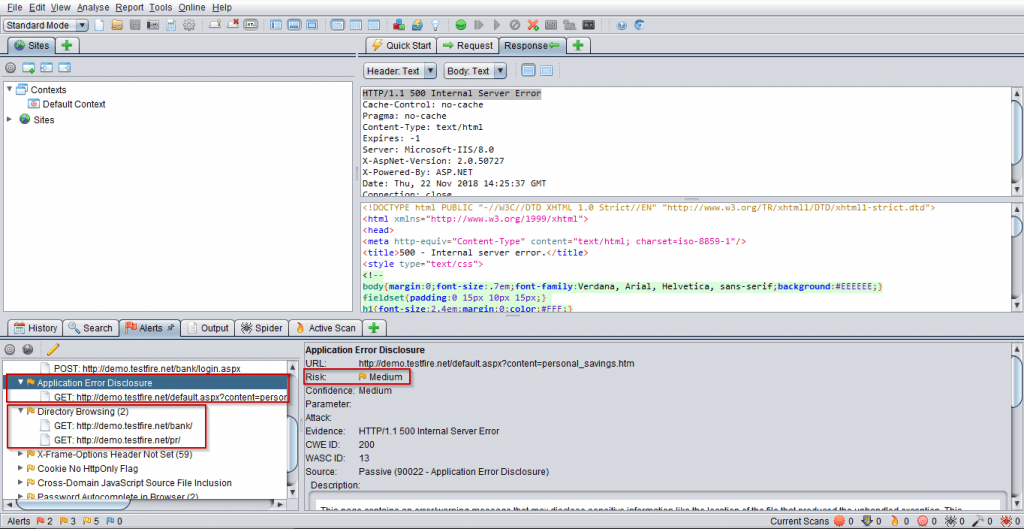
Task: Add tab with green plus beside Response
Action: point(577,45)
